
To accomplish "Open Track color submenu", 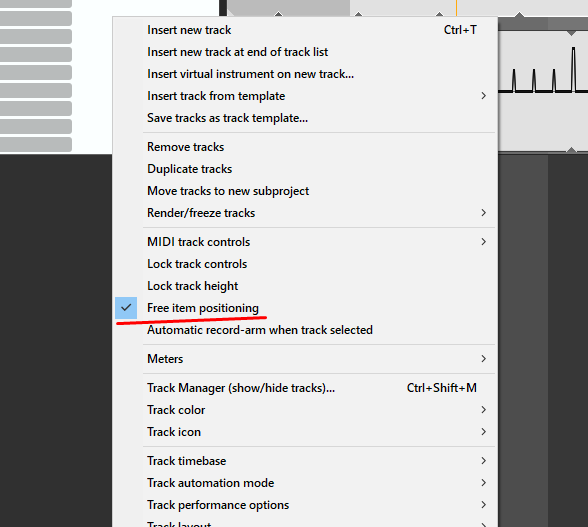I will [305, 410].
